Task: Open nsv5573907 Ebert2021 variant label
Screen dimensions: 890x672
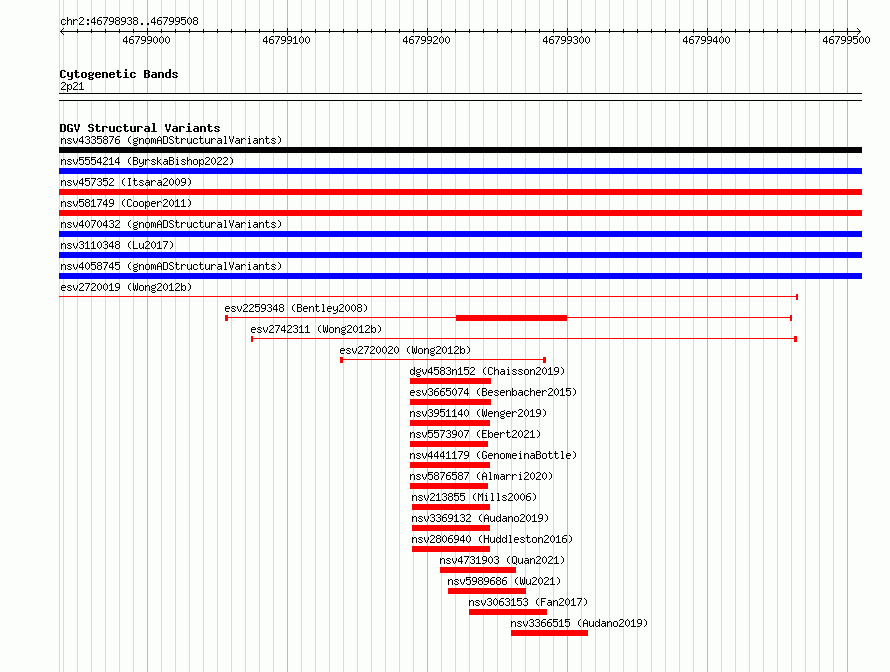Action: (475, 434)
